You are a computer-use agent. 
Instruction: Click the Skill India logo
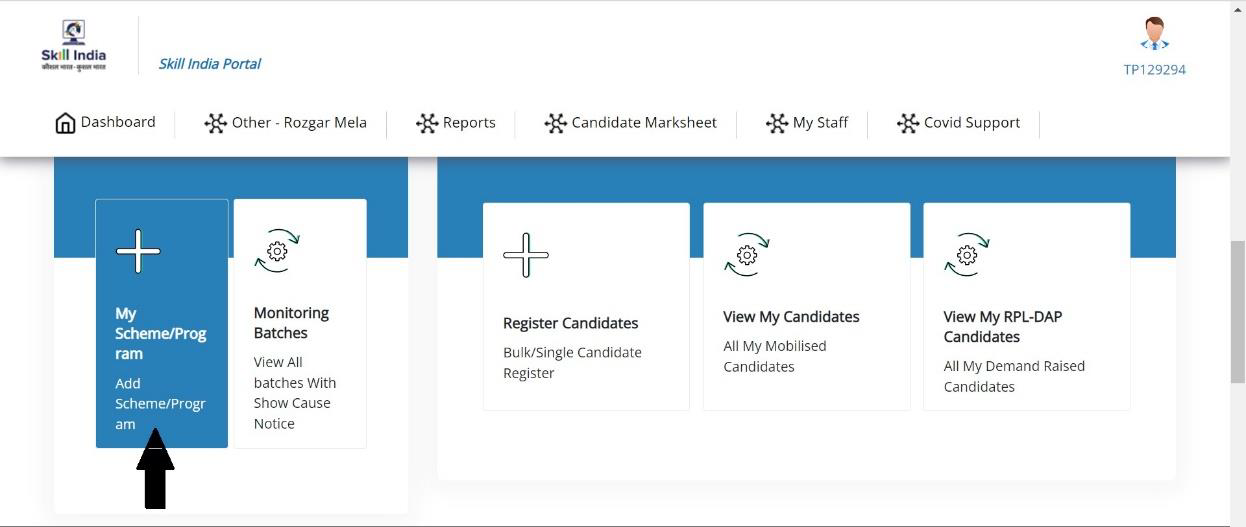(x=73, y=45)
